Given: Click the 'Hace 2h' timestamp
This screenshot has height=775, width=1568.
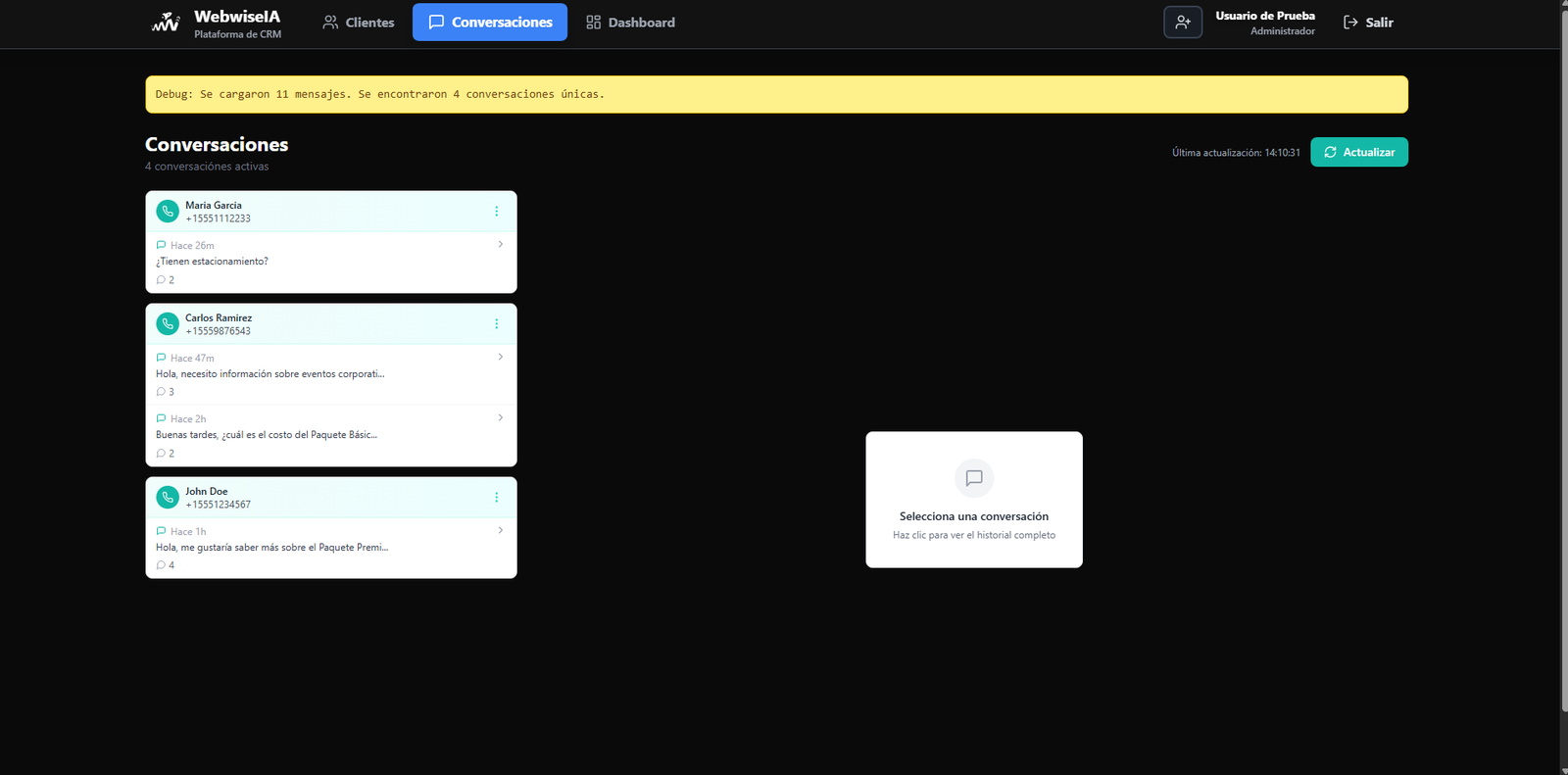Looking at the screenshot, I should [188, 419].
